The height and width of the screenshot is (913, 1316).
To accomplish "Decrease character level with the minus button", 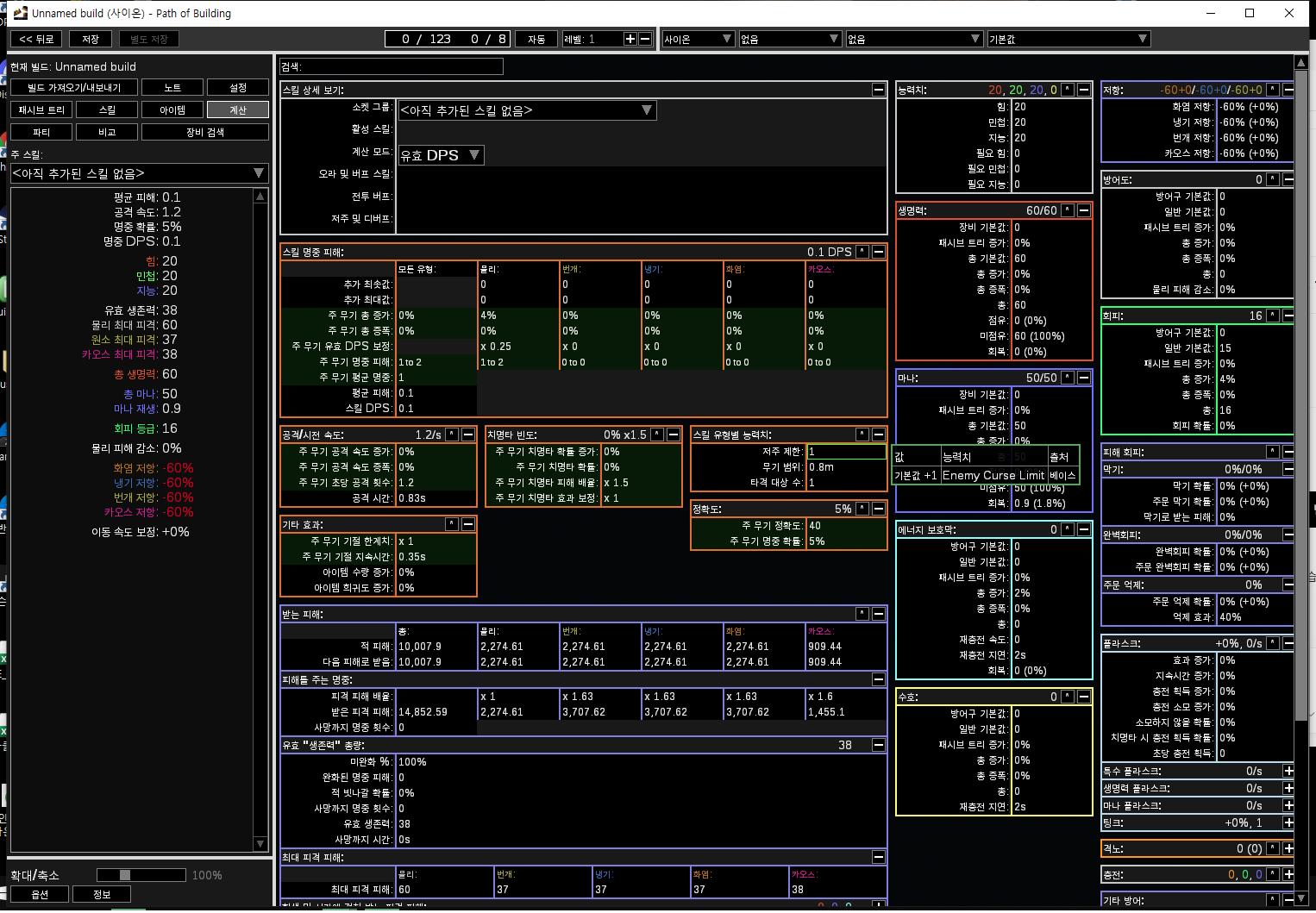I will [x=645, y=39].
